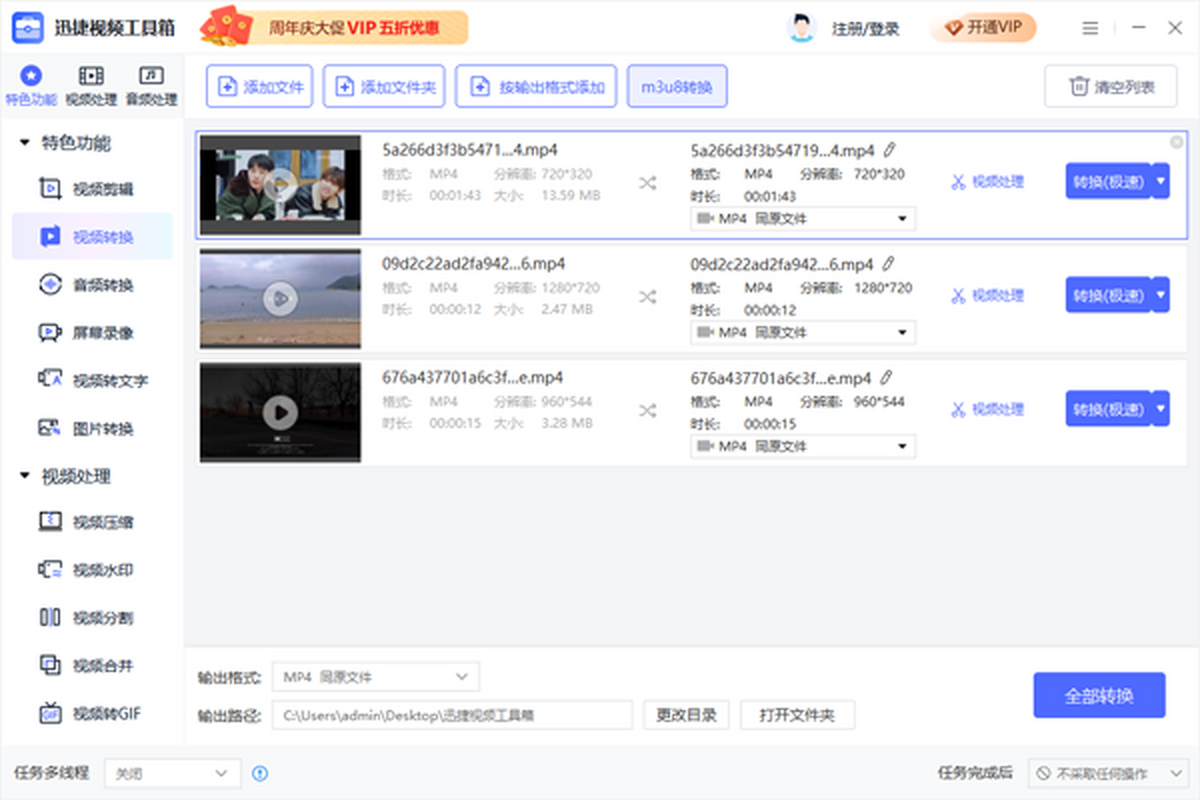Viewport: 1200px width, 800px height.
Task: Open the 注册/登录 login link
Action: [864, 28]
